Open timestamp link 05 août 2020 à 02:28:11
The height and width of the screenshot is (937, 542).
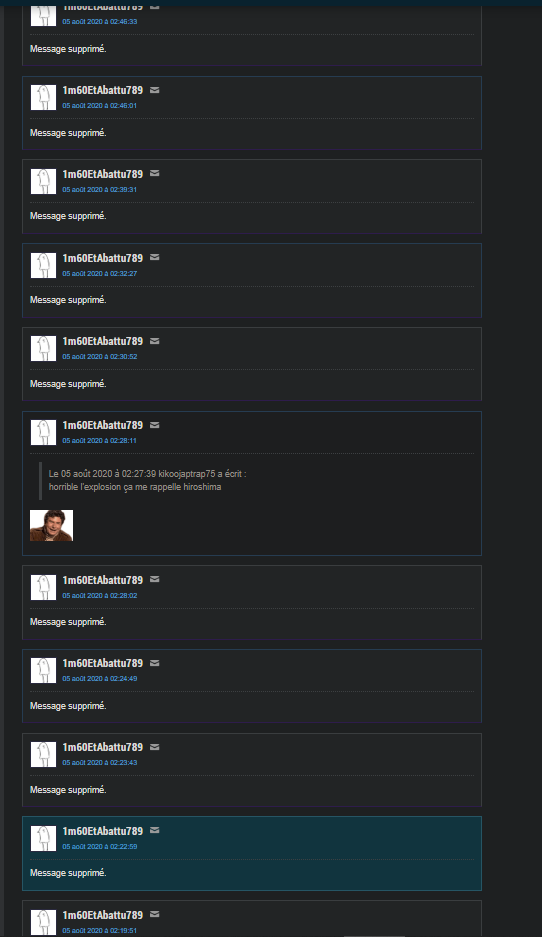(99, 440)
